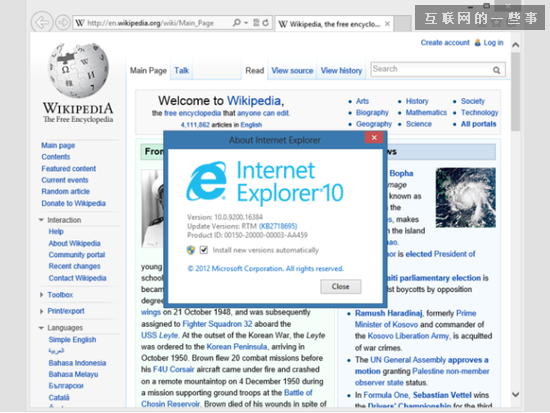Viewport: 550px width, 413px height.
Task: Open the Recent changes link
Action: click(74, 266)
